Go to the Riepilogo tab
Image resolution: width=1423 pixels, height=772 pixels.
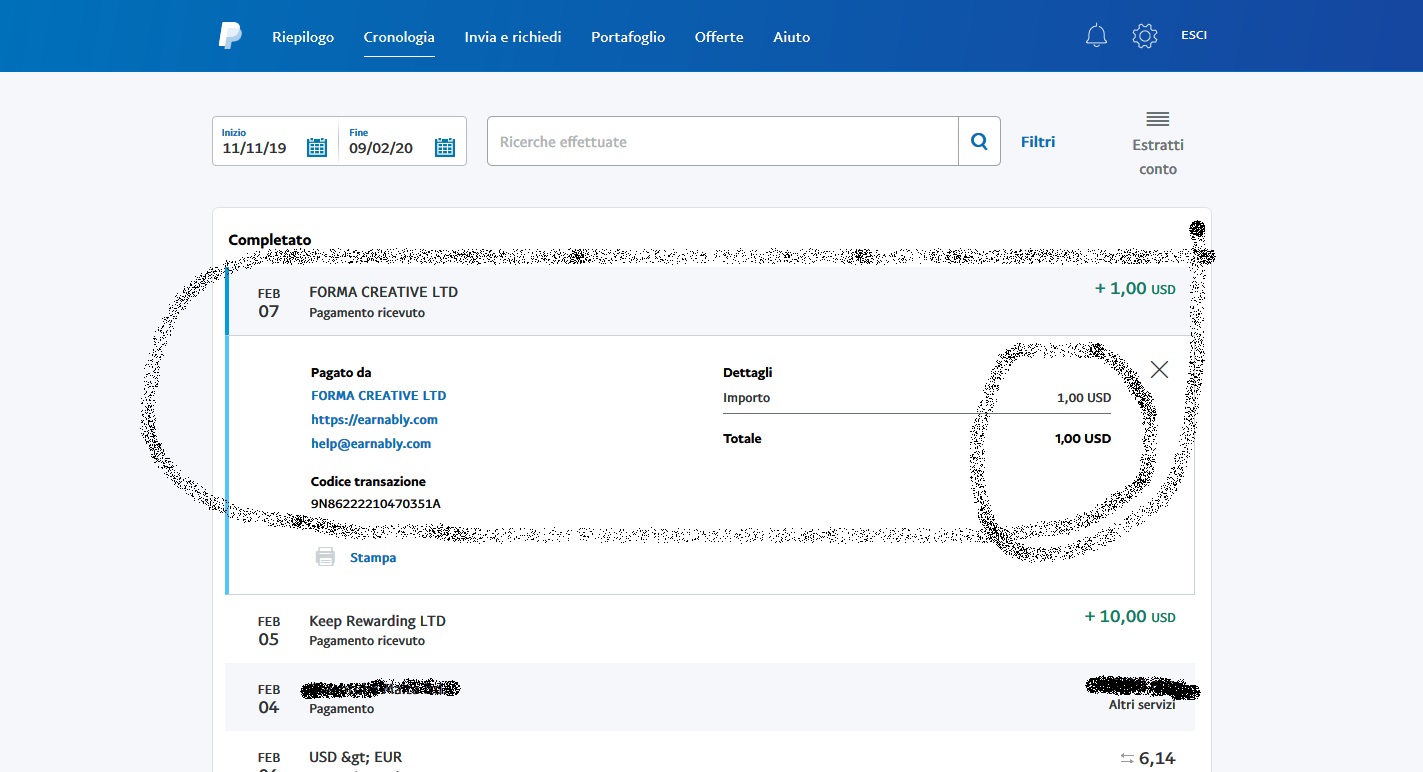pyautogui.click(x=303, y=37)
